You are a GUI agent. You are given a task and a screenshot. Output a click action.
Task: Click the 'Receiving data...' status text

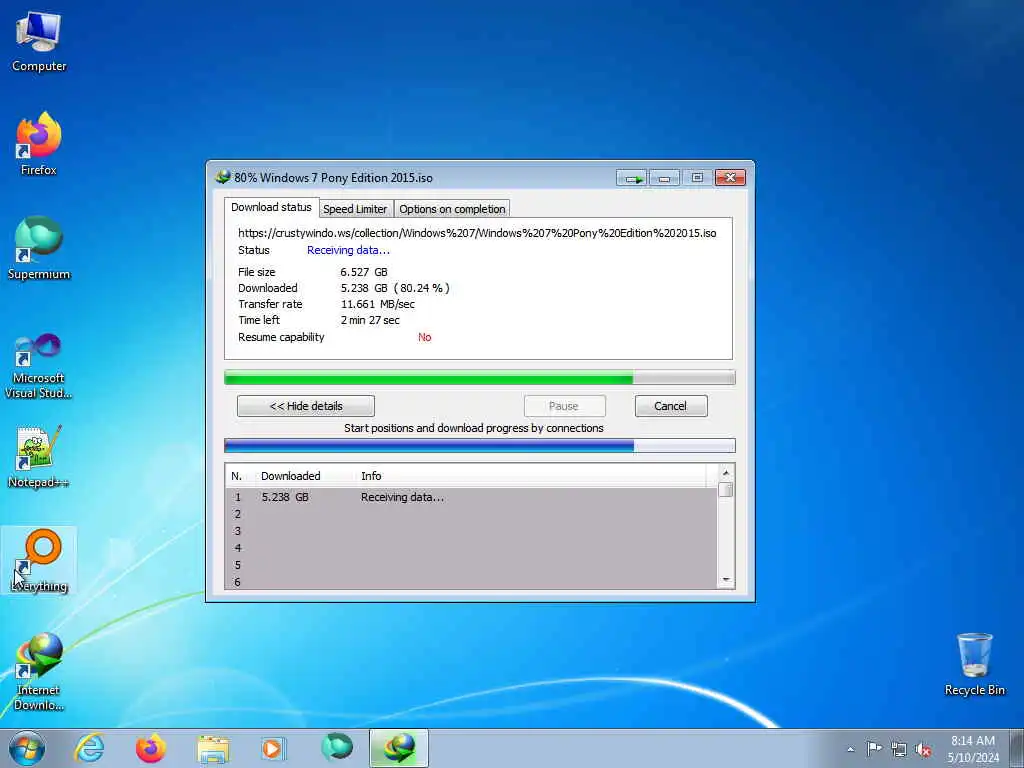pos(348,250)
